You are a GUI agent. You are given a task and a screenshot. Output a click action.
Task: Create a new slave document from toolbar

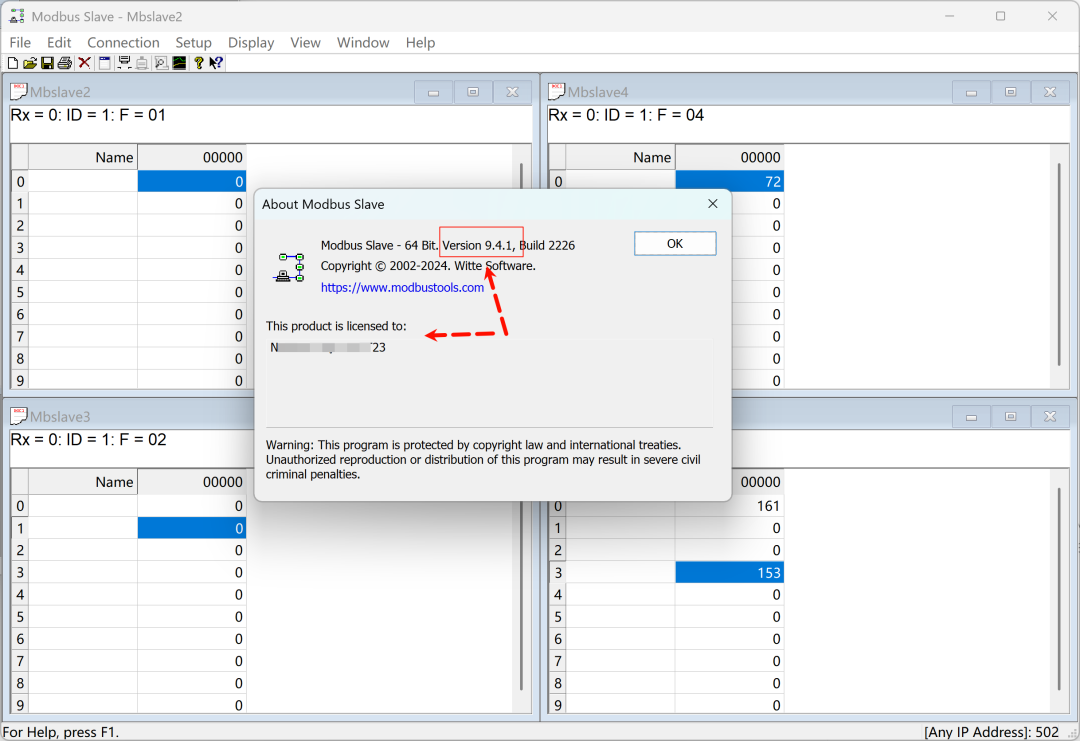pos(12,63)
